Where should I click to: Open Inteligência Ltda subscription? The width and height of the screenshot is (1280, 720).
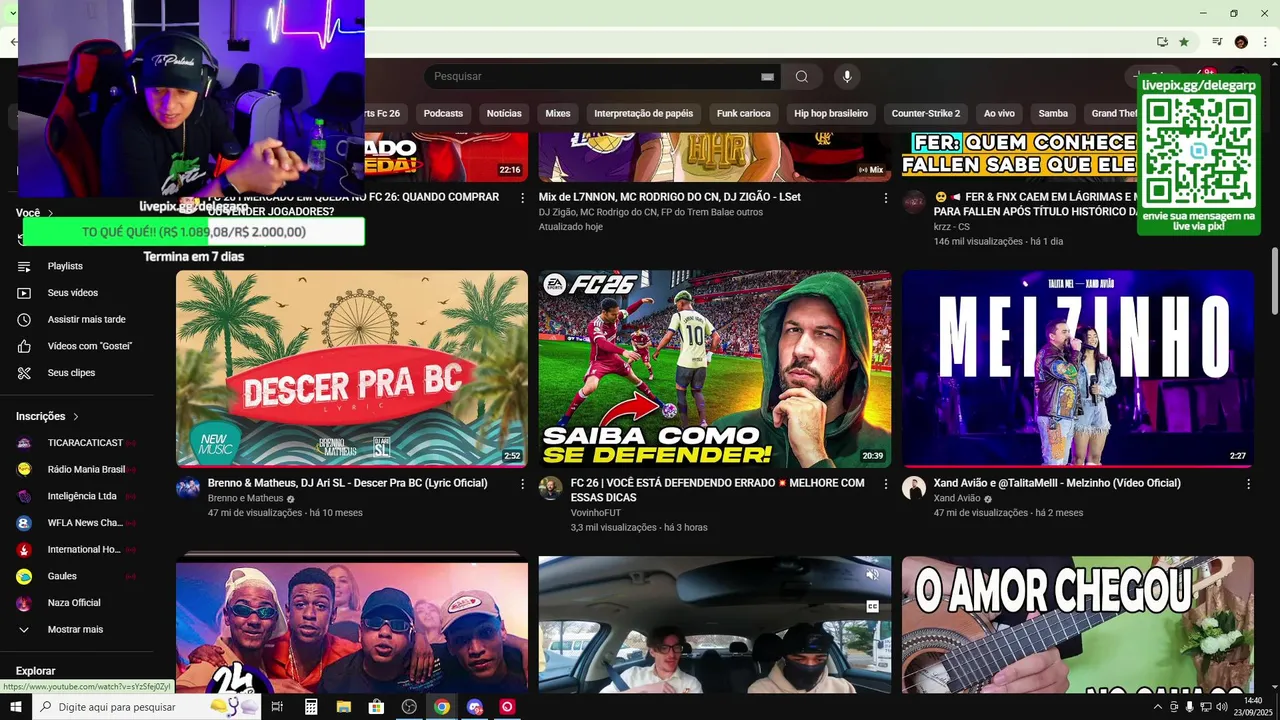click(80, 496)
